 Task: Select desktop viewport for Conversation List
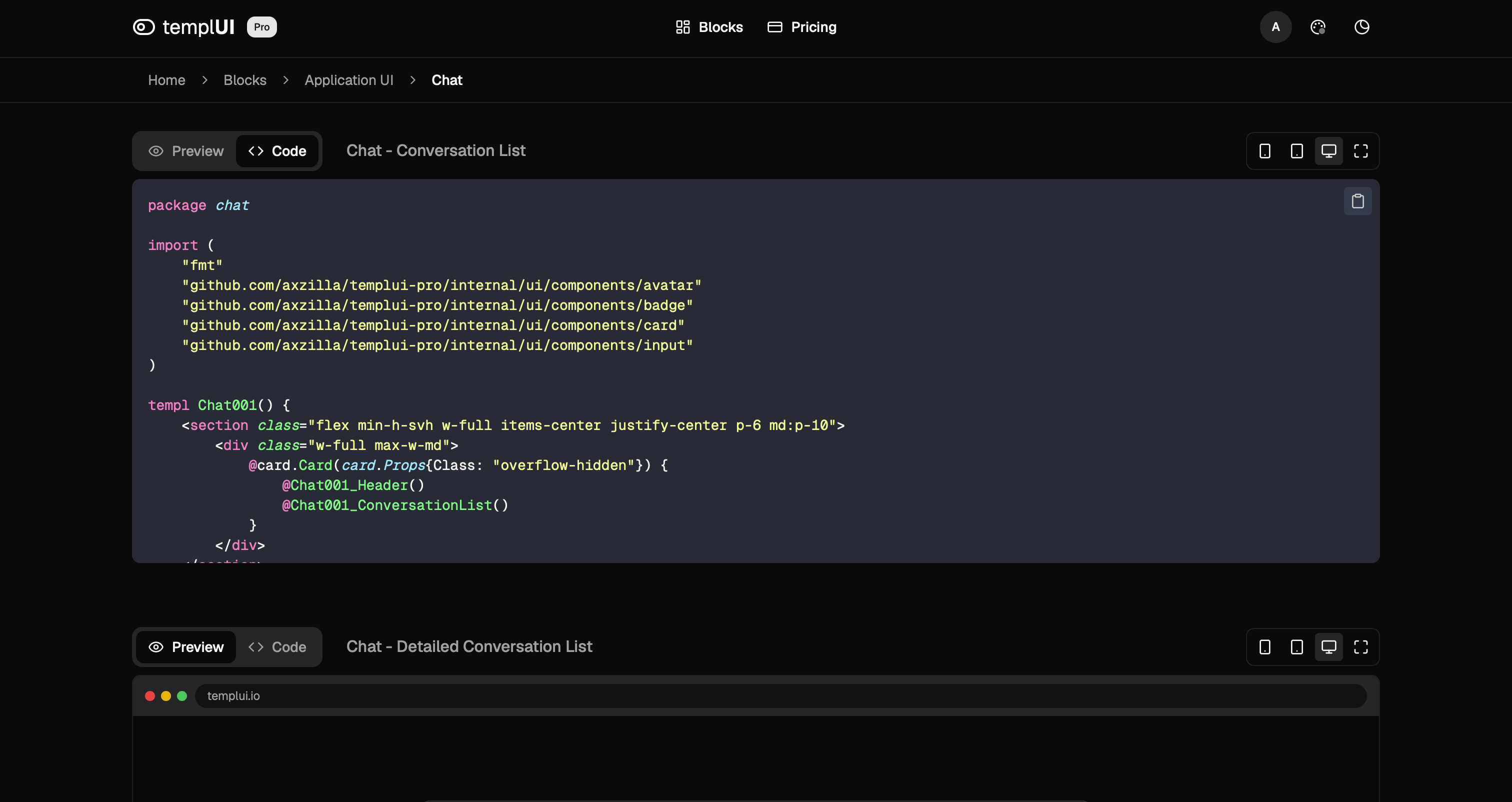point(1329,151)
